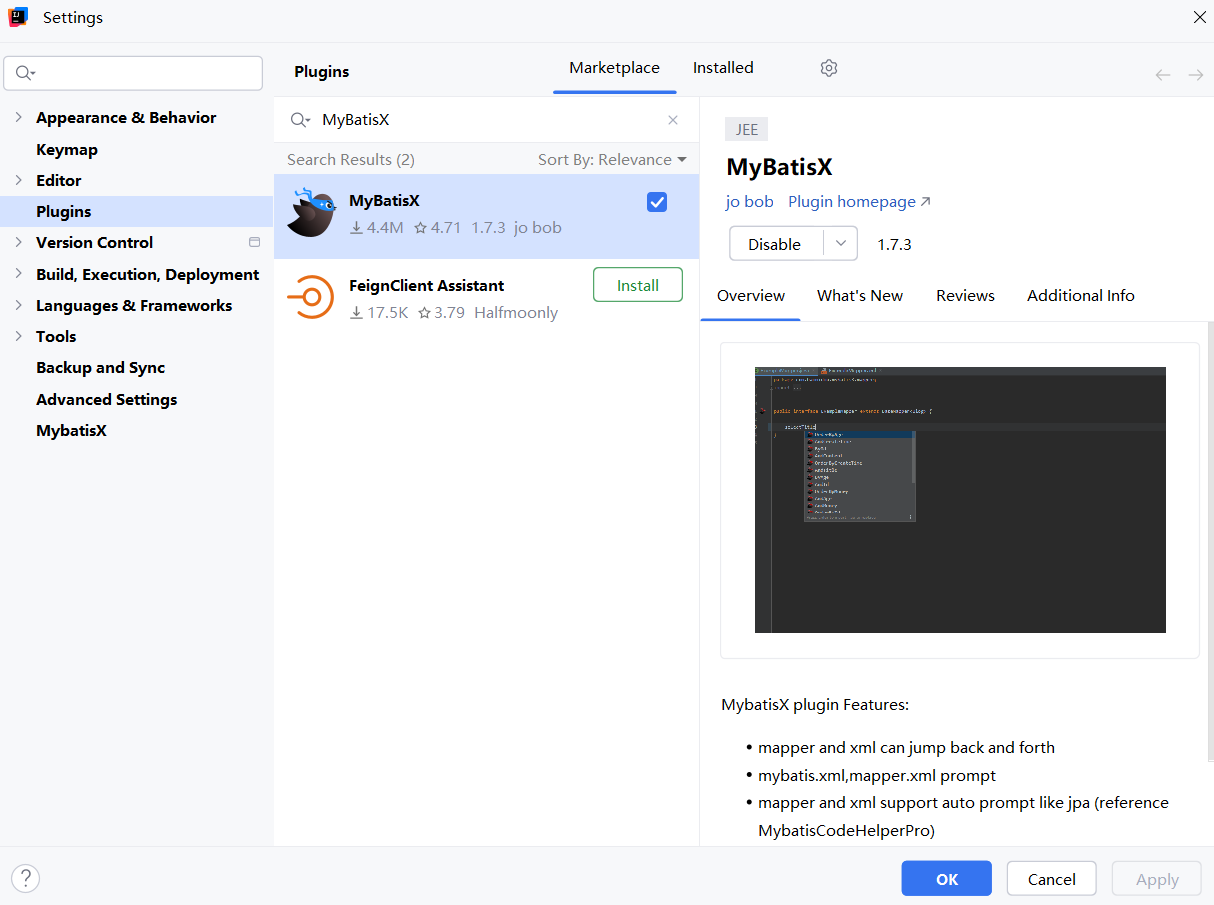The width and height of the screenshot is (1214, 905).
Task: Expand the Editor settings node
Action: [x=18, y=180]
